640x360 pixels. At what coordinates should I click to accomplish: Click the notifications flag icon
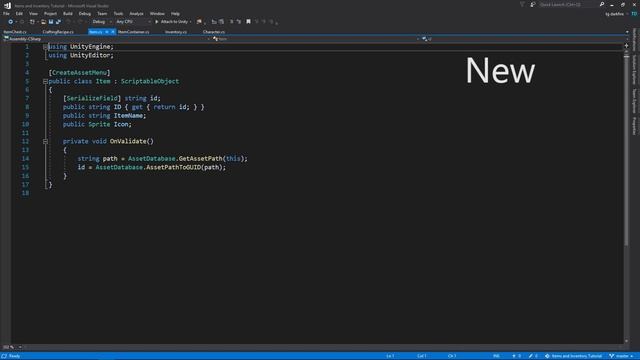(522, 4)
